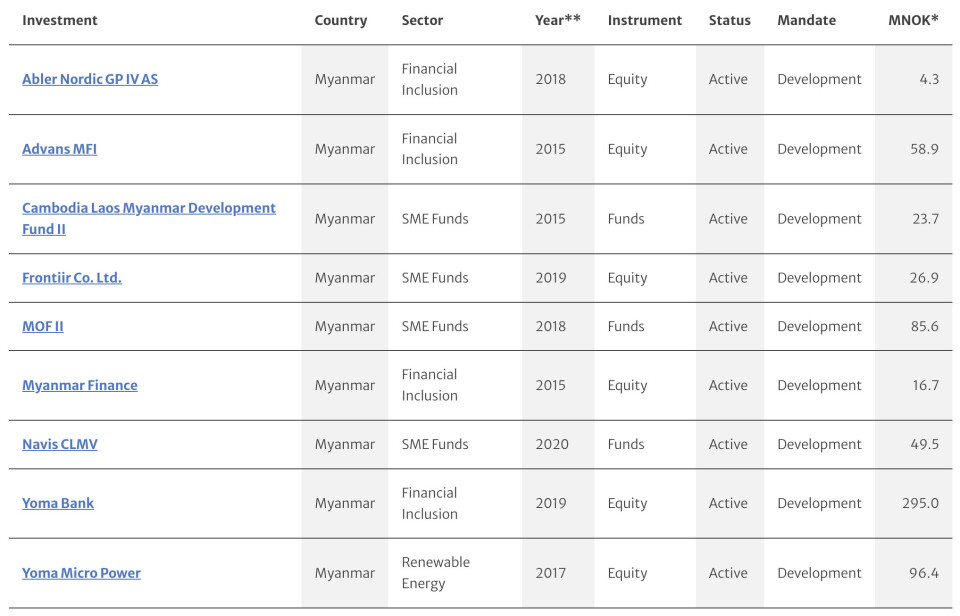Open the Yoma Micro Power link
Screen dimensions: 960x616
pos(81,573)
